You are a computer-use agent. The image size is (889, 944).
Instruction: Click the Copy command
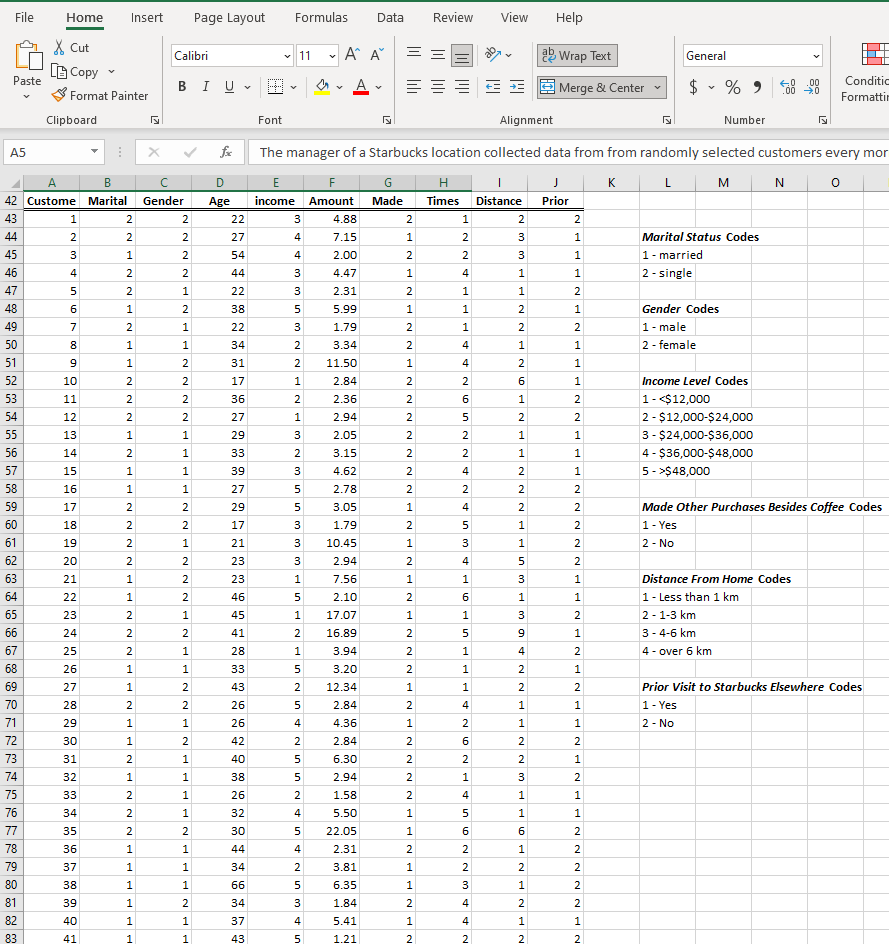tap(82, 71)
